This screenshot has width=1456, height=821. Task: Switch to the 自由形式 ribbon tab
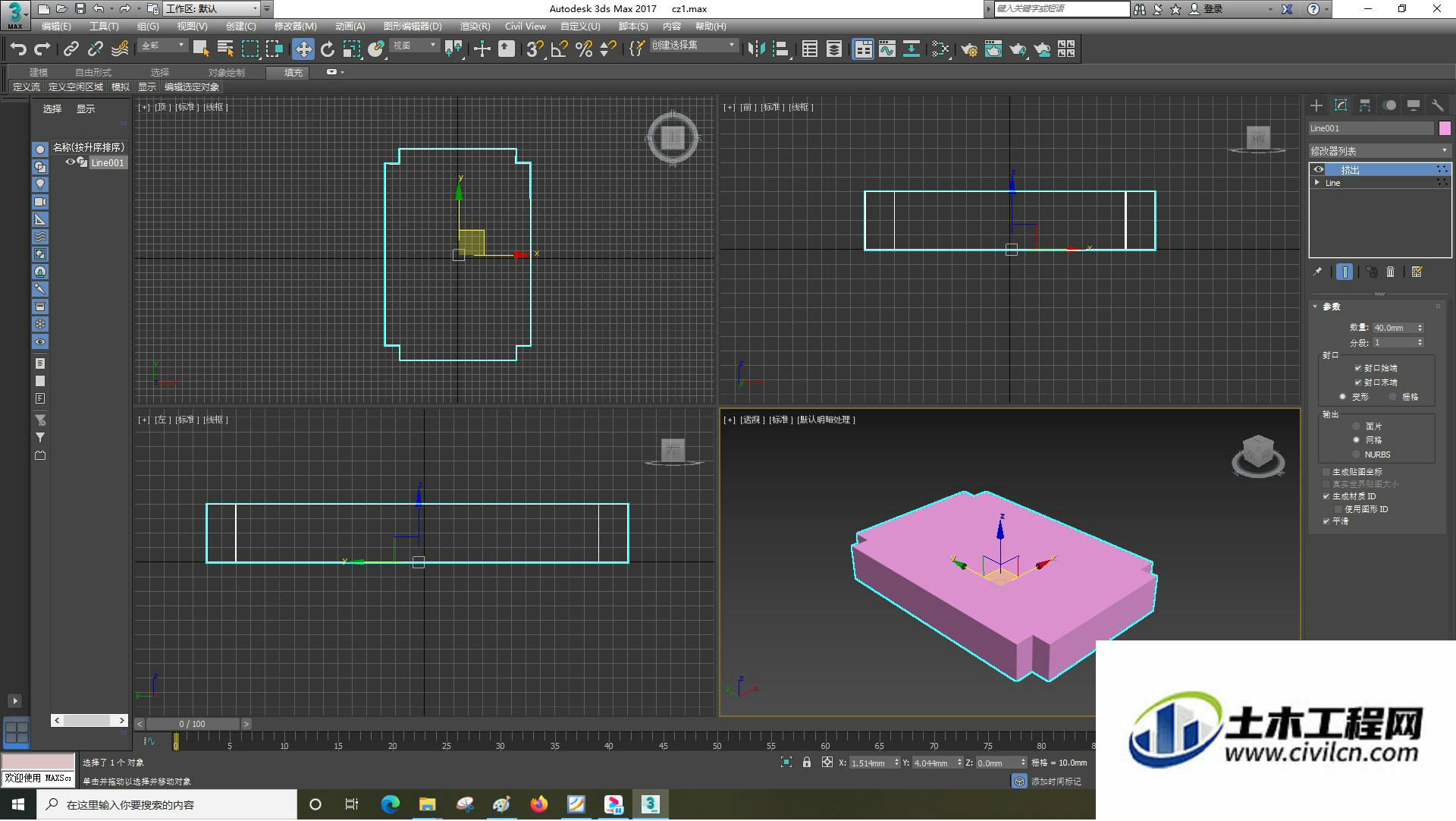click(x=93, y=73)
